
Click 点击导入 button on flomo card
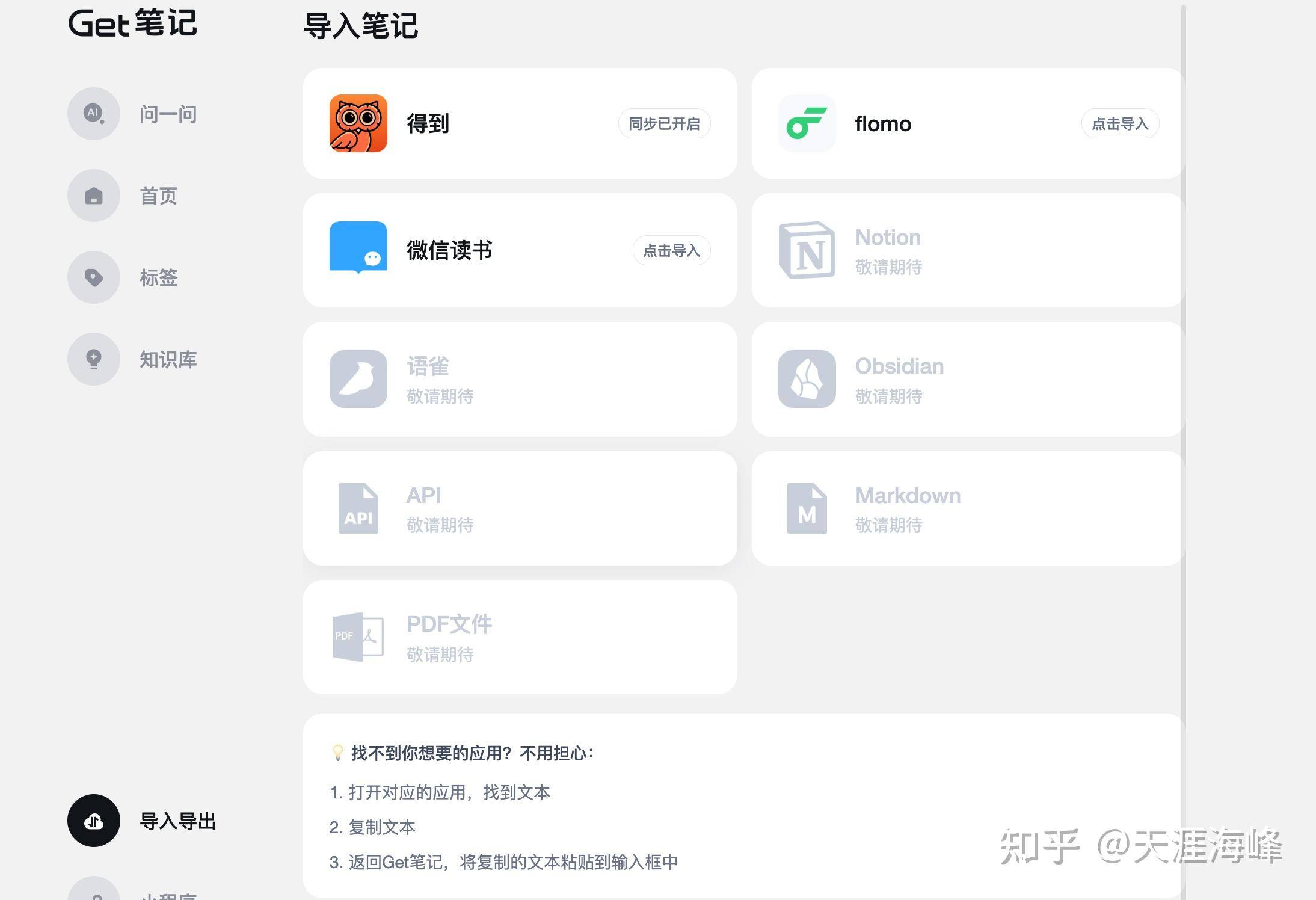pyautogui.click(x=1121, y=123)
